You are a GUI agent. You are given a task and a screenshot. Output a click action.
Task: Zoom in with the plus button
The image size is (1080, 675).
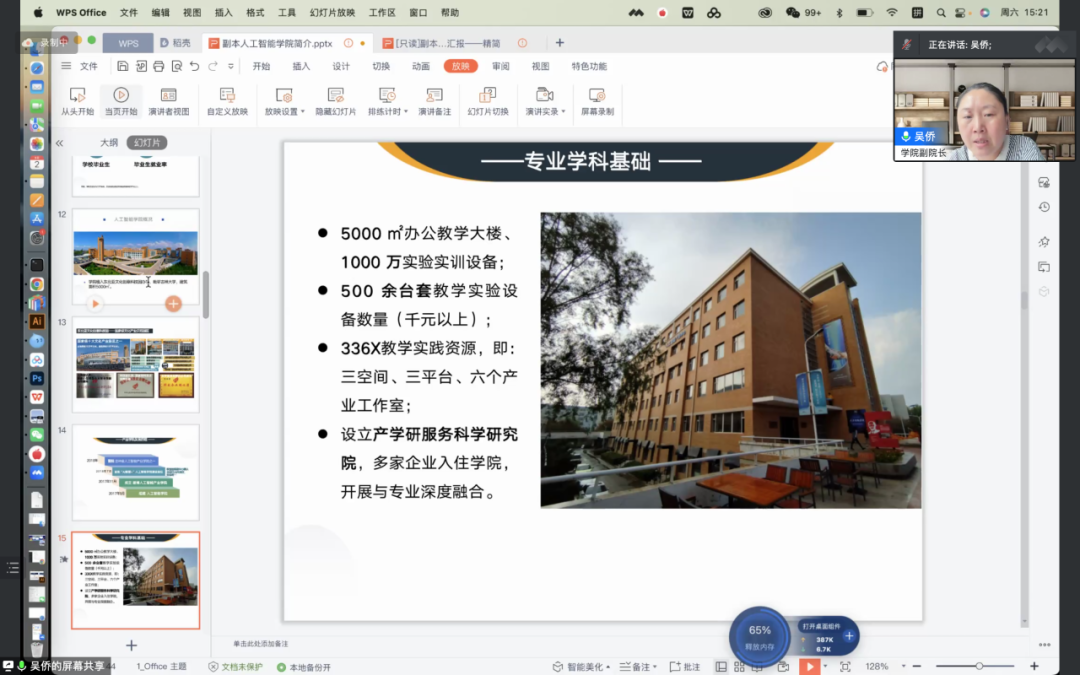click(x=1034, y=667)
